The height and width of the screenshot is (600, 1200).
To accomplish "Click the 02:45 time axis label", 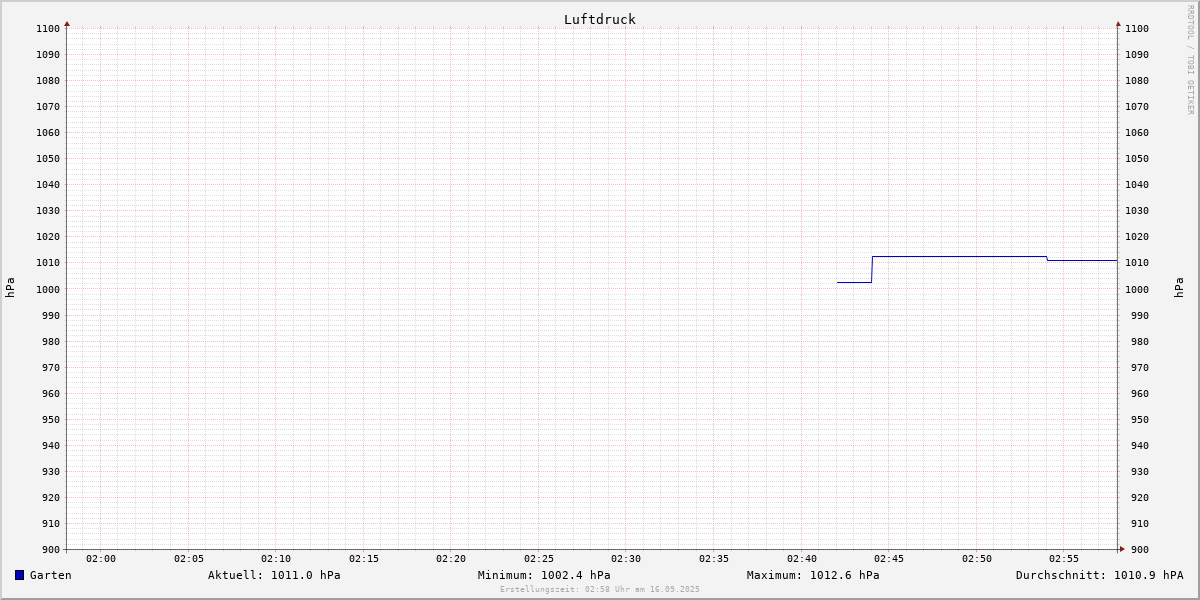I will pyautogui.click(x=889, y=559).
